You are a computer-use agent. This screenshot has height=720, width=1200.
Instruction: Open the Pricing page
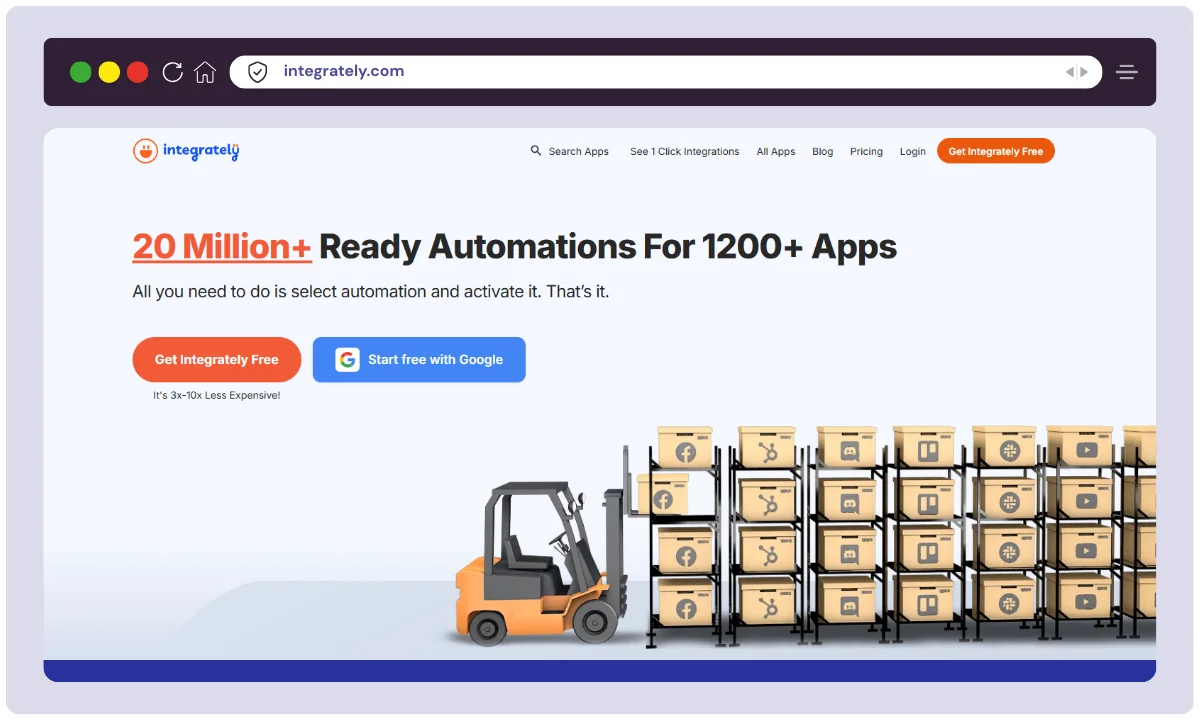[x=866, y=152]
